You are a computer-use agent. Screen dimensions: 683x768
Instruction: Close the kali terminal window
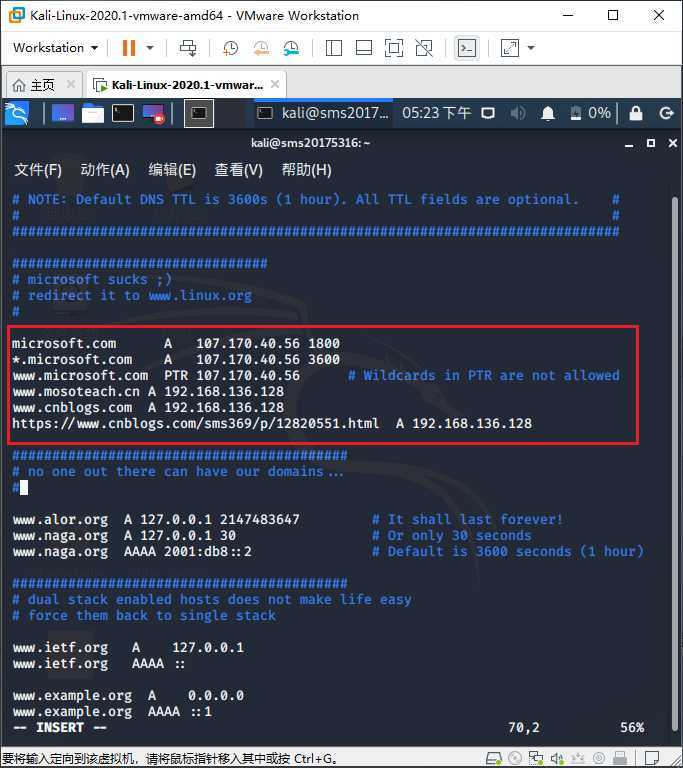click(x=673, y=143)
